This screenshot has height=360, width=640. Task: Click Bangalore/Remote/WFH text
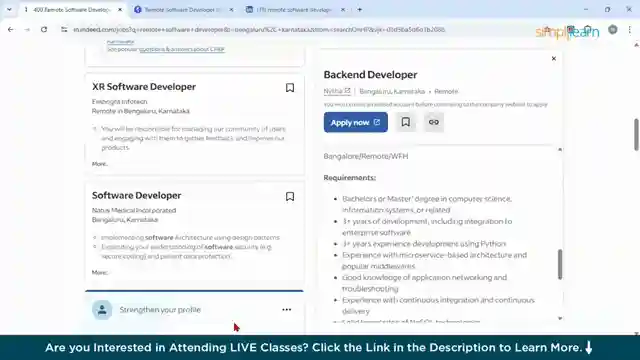pos(366,156)
